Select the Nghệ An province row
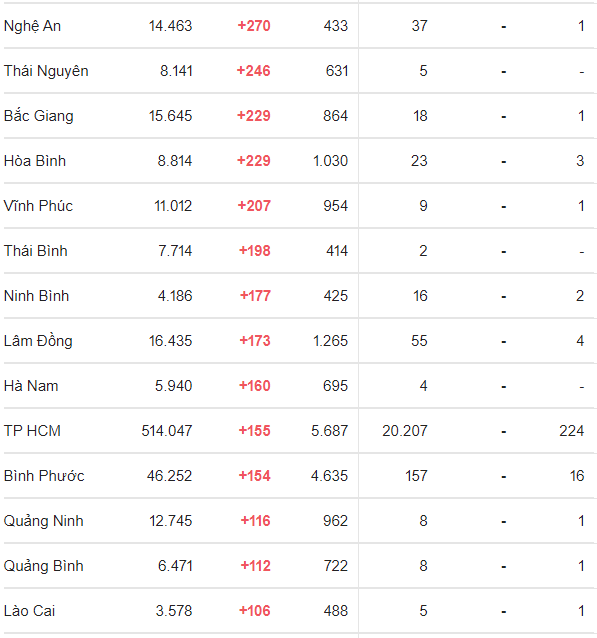 pos(298,26)
